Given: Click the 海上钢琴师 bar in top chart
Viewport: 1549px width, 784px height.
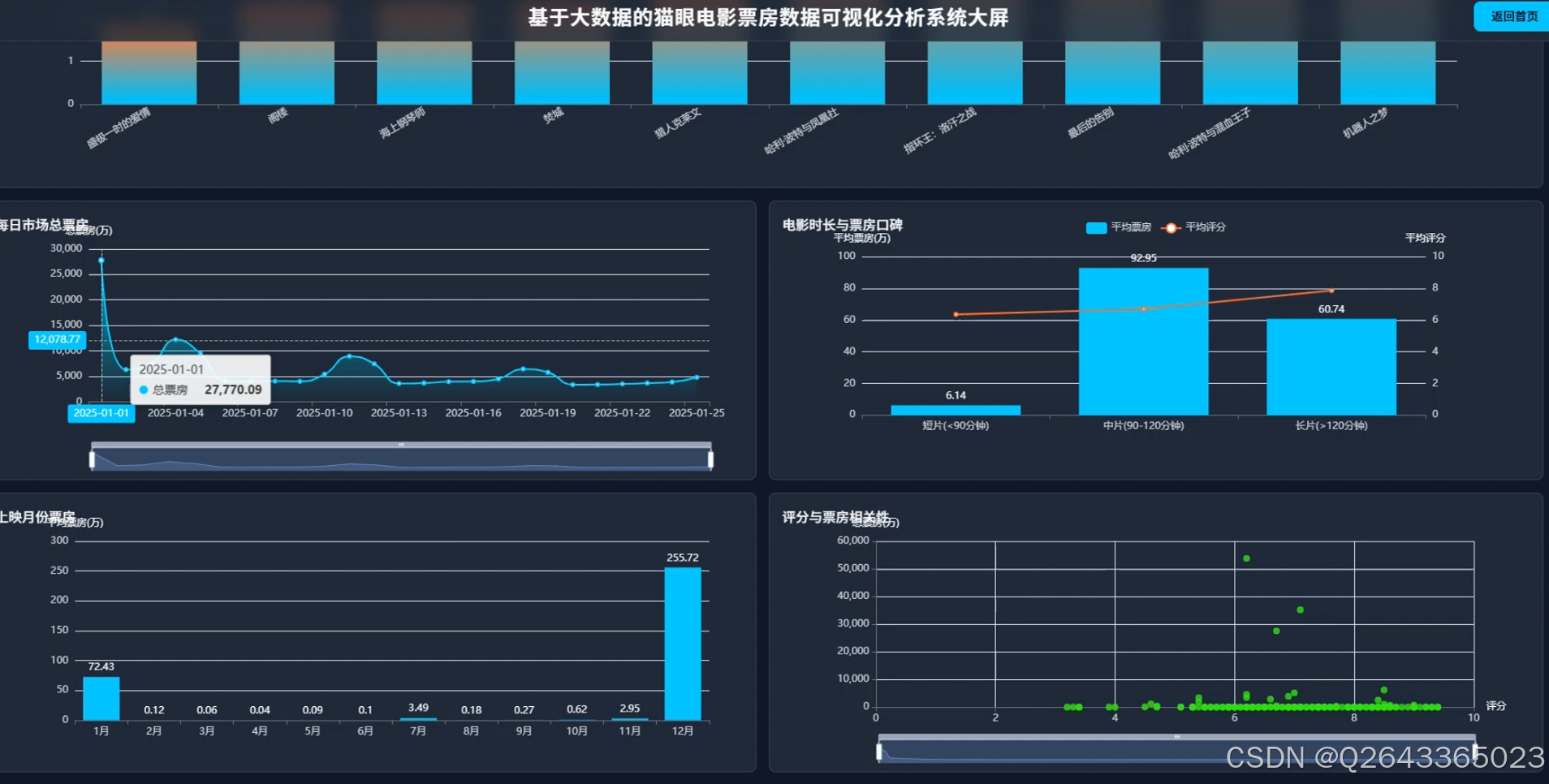Looking at the screenshot, I should [x=425, y=72].
